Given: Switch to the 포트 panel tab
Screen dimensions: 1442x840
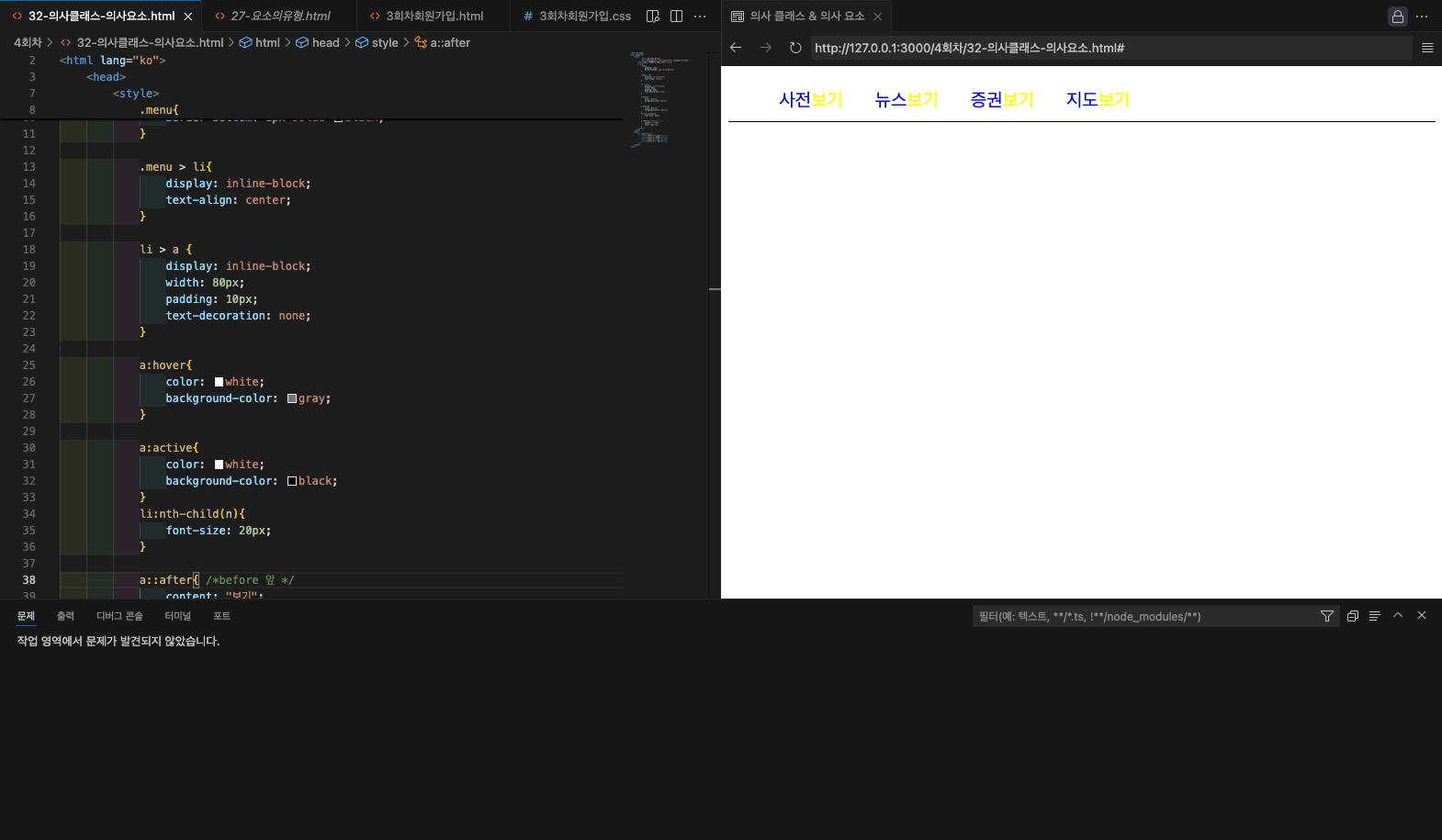Looking at the screenshot, I should point(221,616).
